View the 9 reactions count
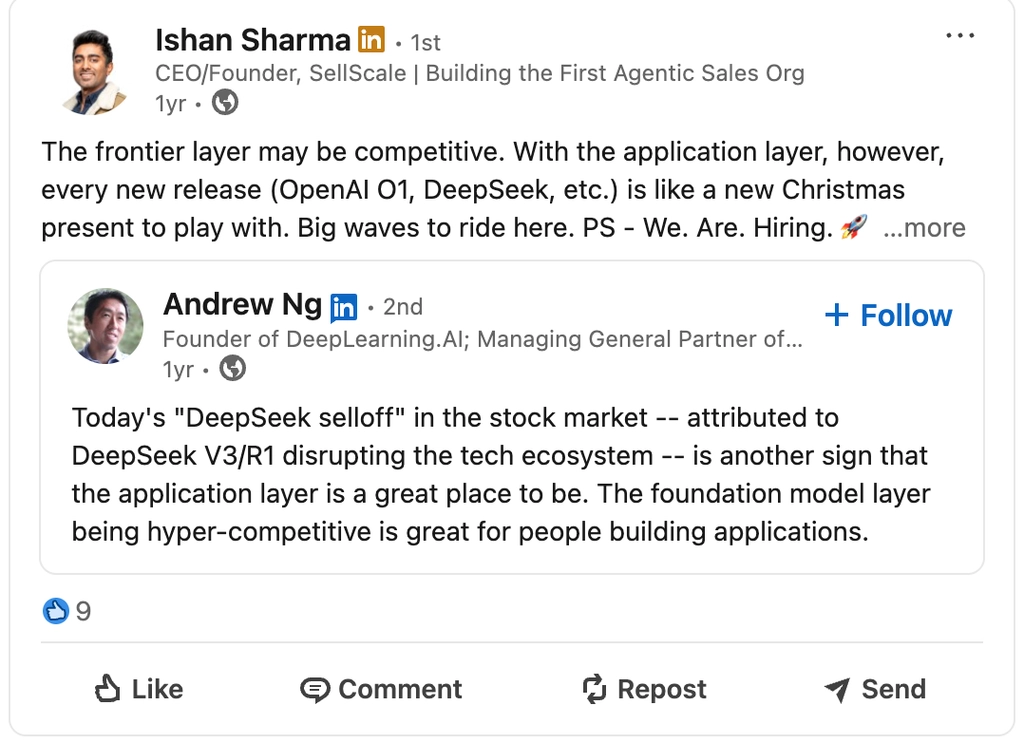 (83, 611)
